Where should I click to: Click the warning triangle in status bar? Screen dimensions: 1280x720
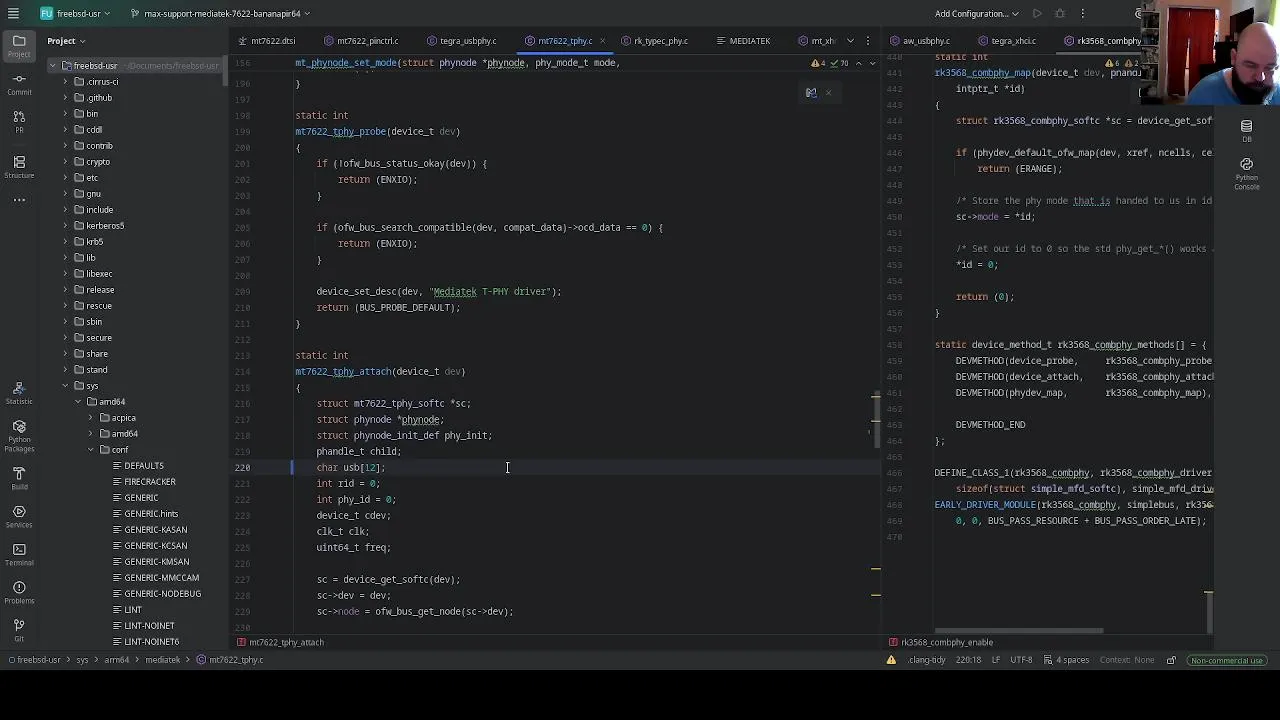(x=890, y=660)
